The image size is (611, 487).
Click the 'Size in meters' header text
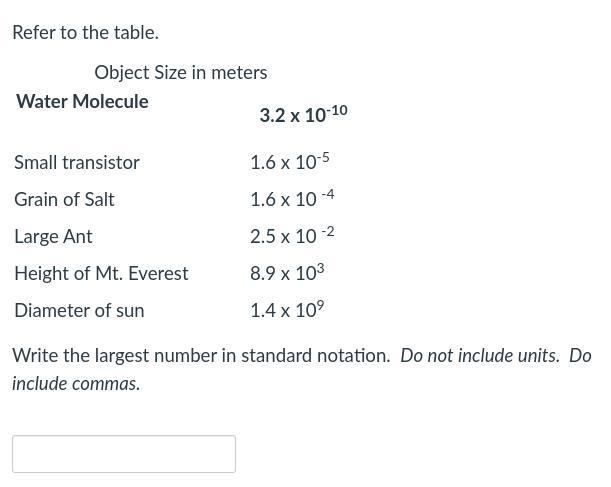point(210,72)
